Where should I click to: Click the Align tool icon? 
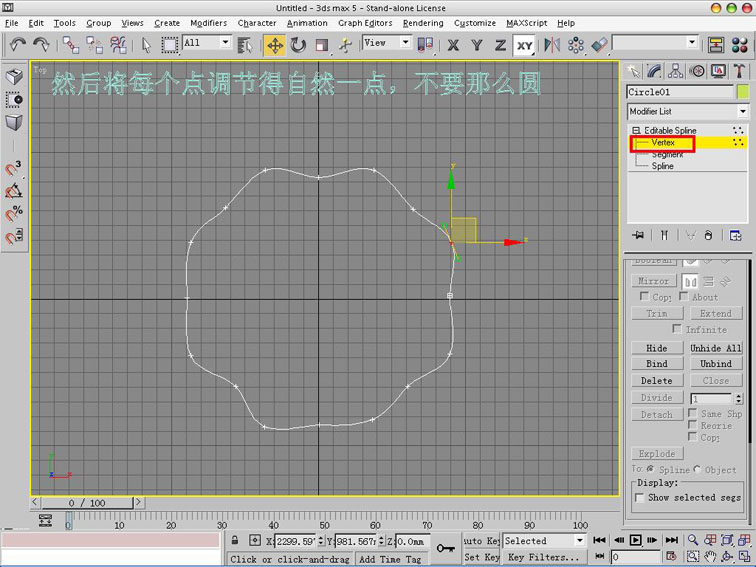point(599,45)
